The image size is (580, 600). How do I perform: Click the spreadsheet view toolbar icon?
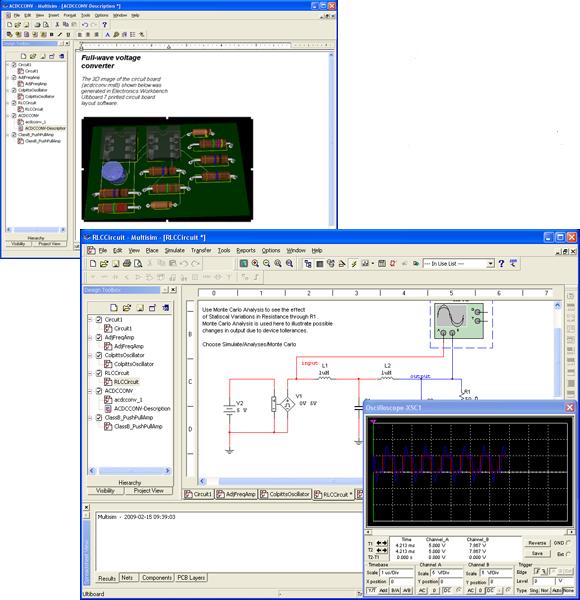319,264
